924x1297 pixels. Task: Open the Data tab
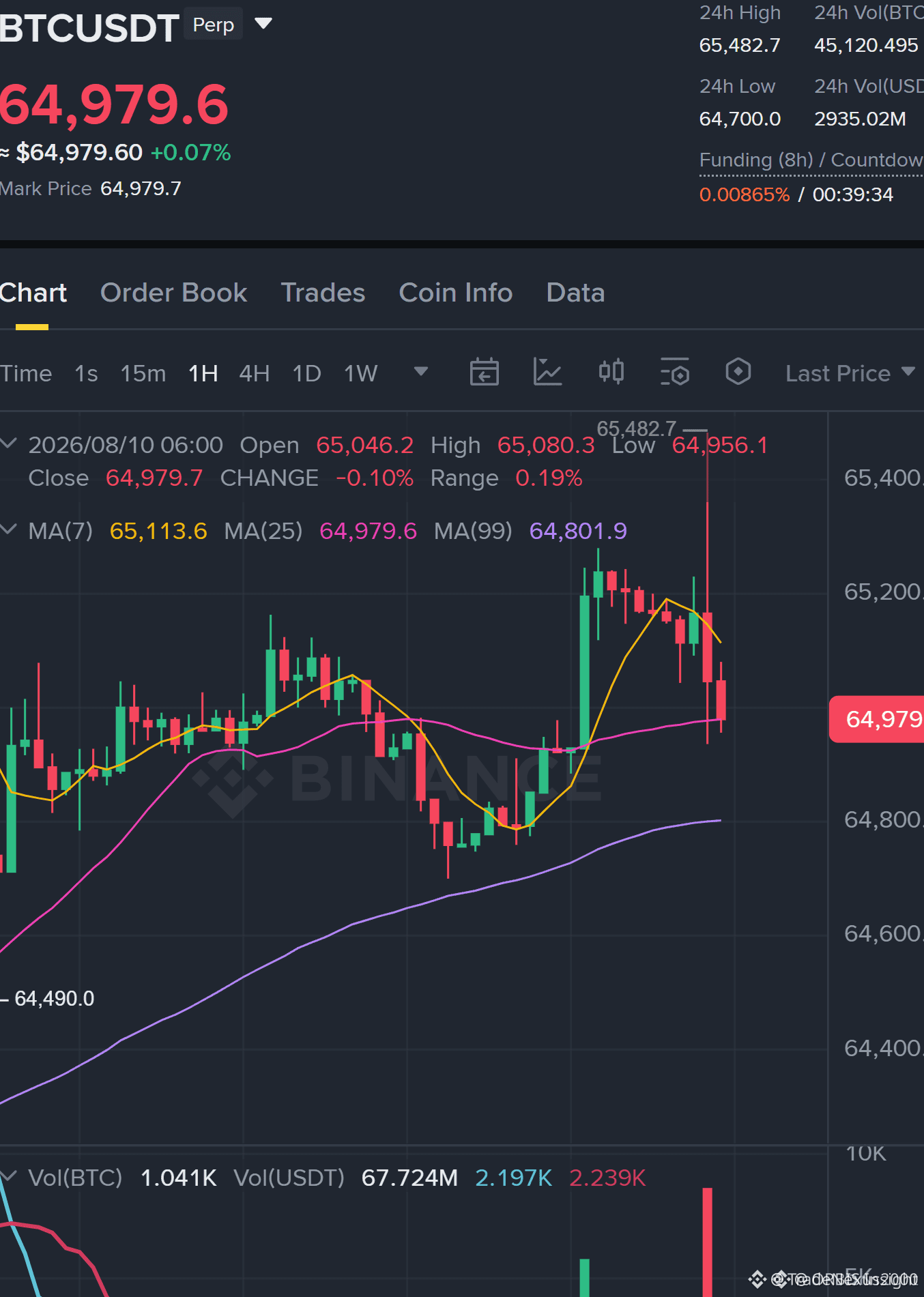pos(575,293)
